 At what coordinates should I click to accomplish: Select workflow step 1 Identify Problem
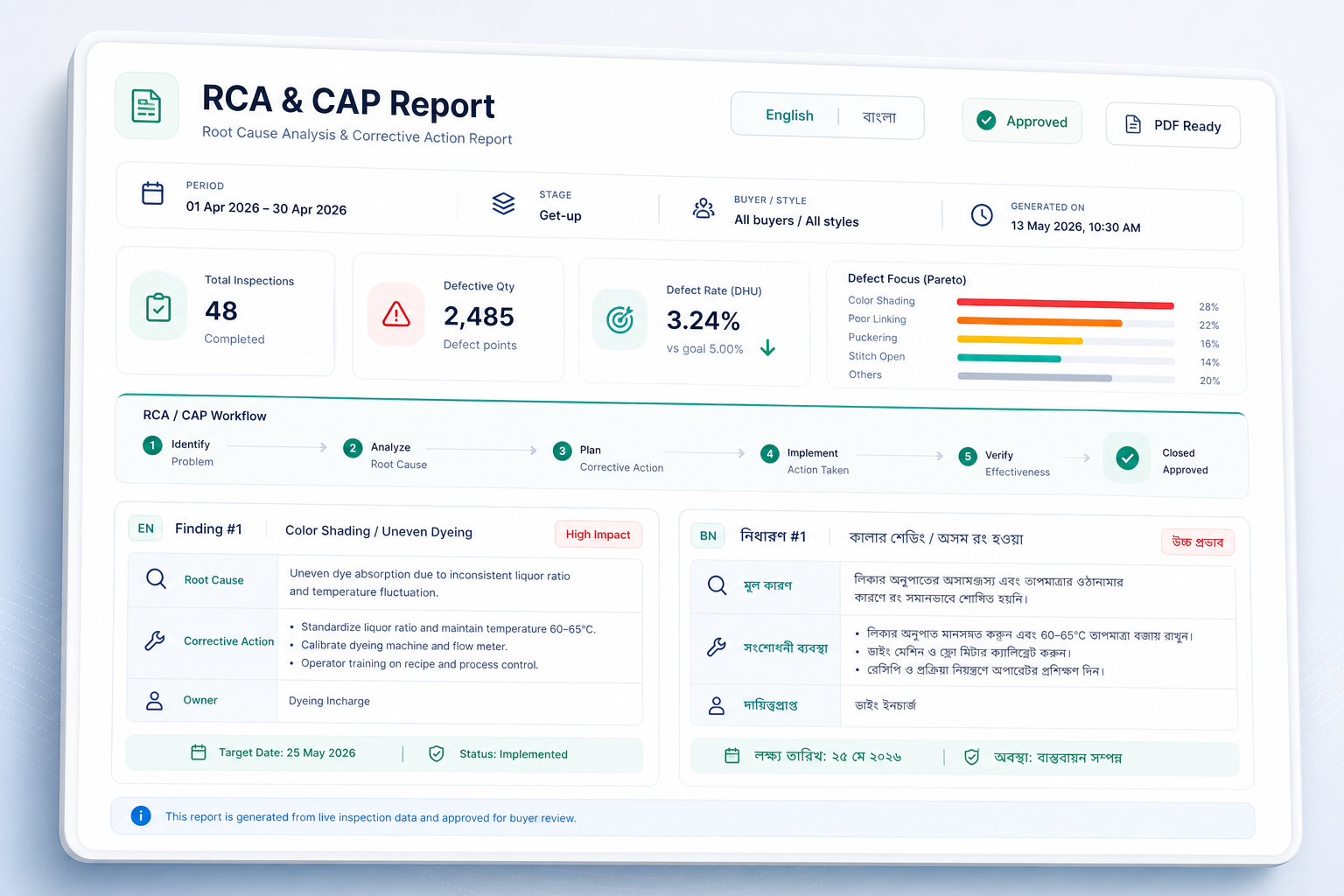[x=178, y=452]
